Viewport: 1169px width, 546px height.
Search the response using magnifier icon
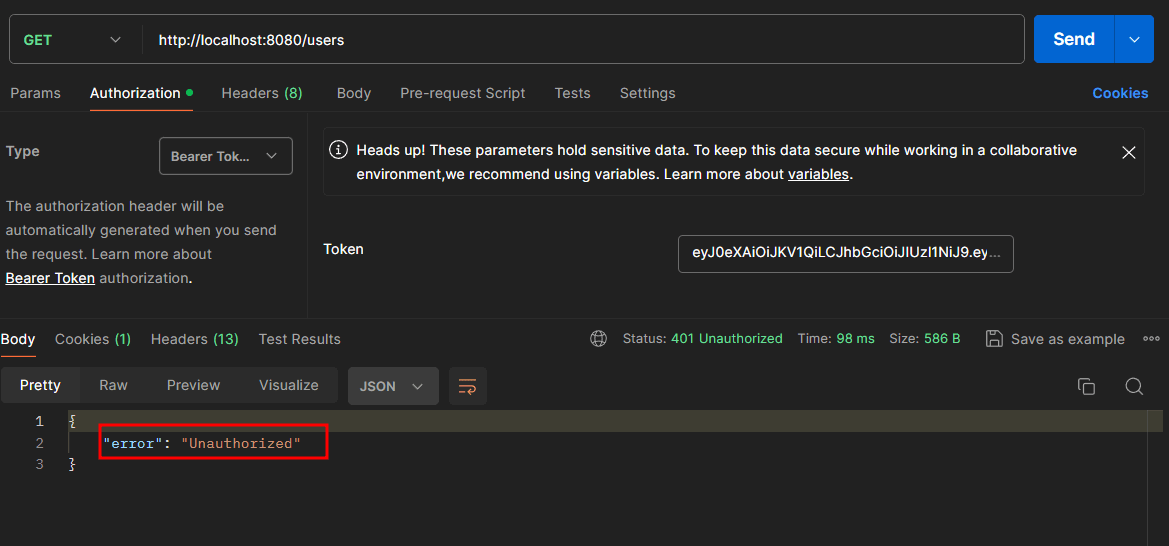point(1133,387)
